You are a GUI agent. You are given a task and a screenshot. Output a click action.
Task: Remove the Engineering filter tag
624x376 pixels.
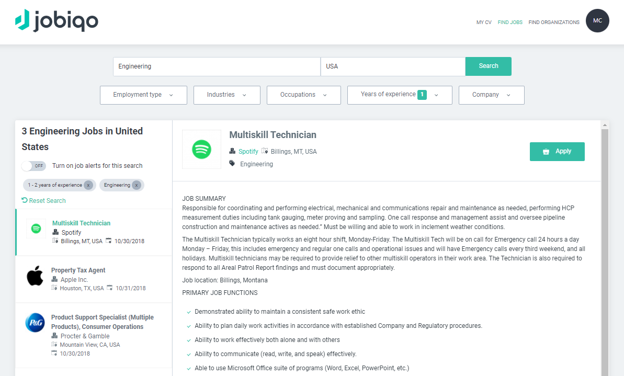pos(136,185)
